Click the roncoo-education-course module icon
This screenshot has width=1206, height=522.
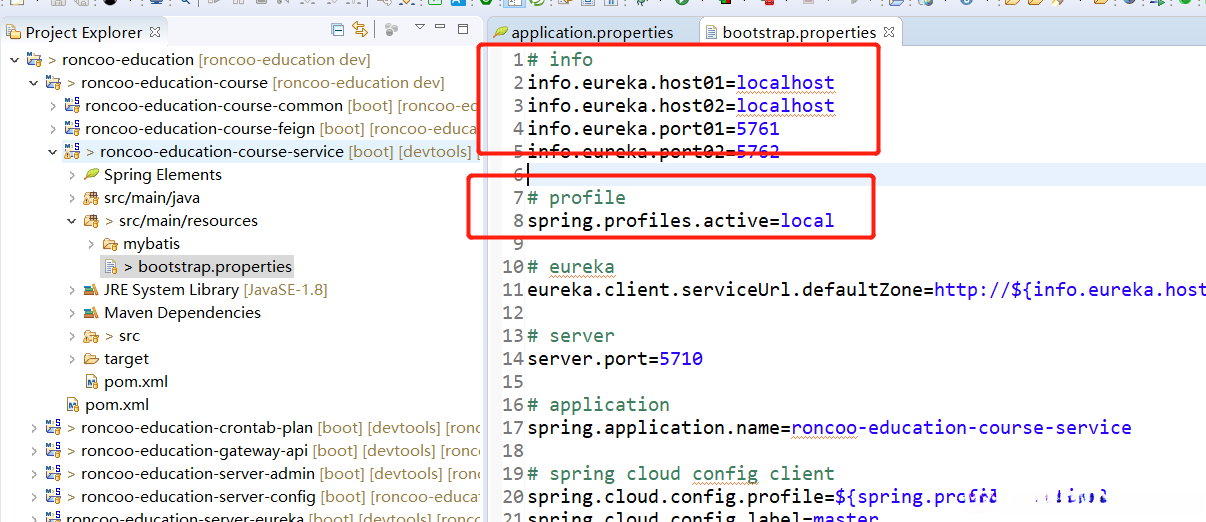click(x=52, y=83)
